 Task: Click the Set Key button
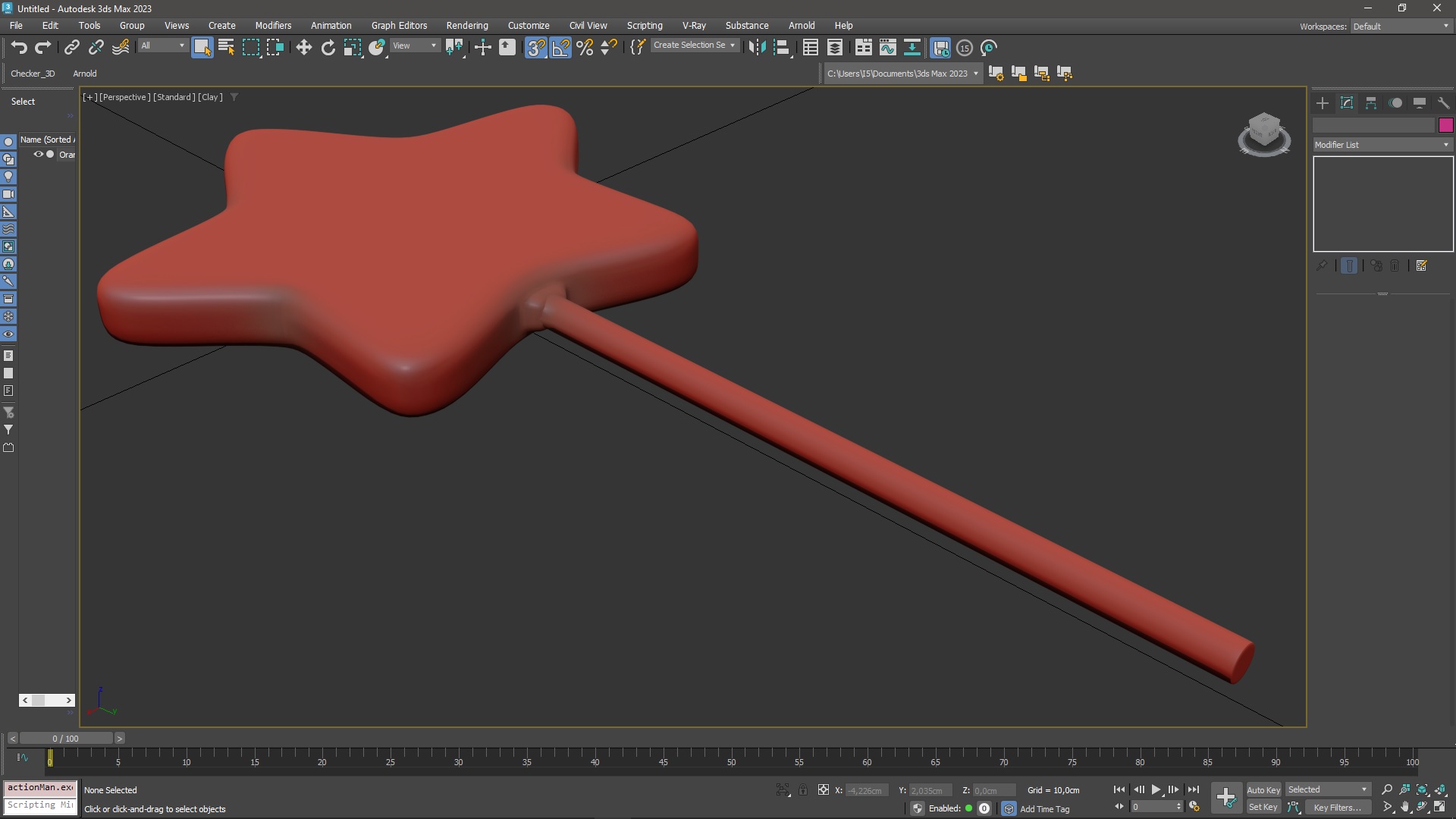pos(1263,807)
